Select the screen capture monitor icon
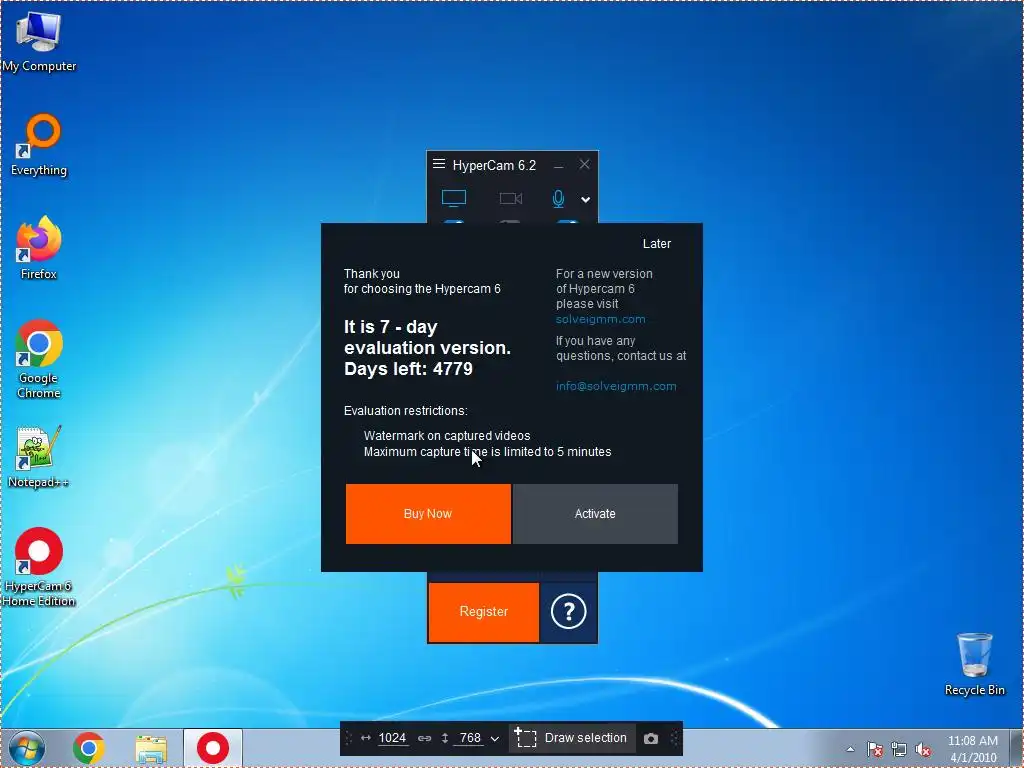Image resolution: width=1024 pixels, height=768 pixels. coord(454,198)
